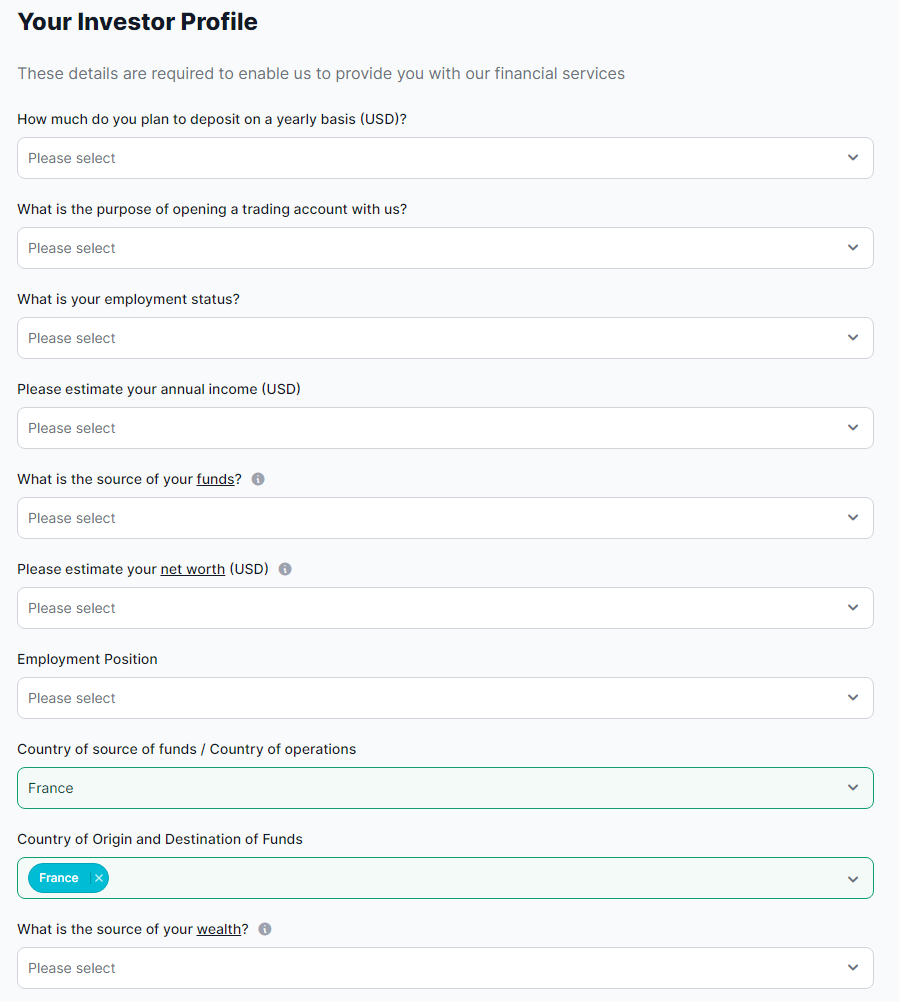The image size is (899, 1002).
Task: Open the source of funds dropdown
Action: 445,518
